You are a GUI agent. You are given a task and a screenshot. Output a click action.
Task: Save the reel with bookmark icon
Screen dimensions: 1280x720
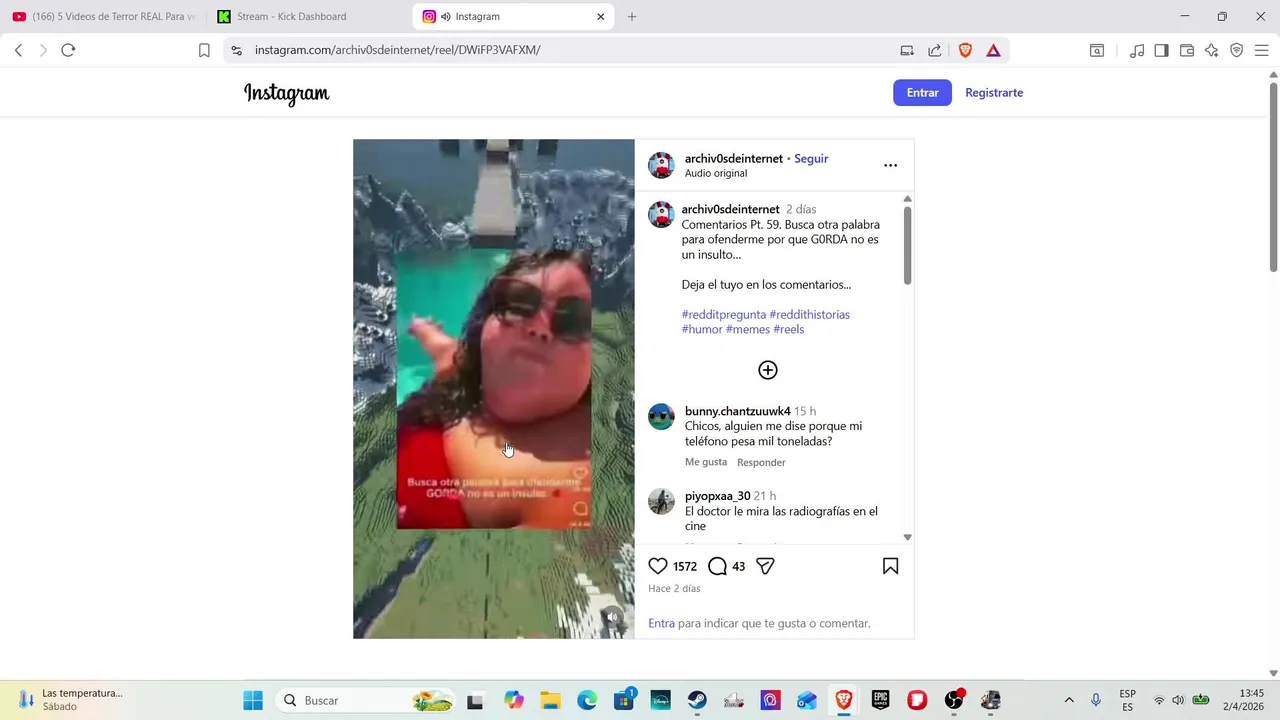(890, 566)
